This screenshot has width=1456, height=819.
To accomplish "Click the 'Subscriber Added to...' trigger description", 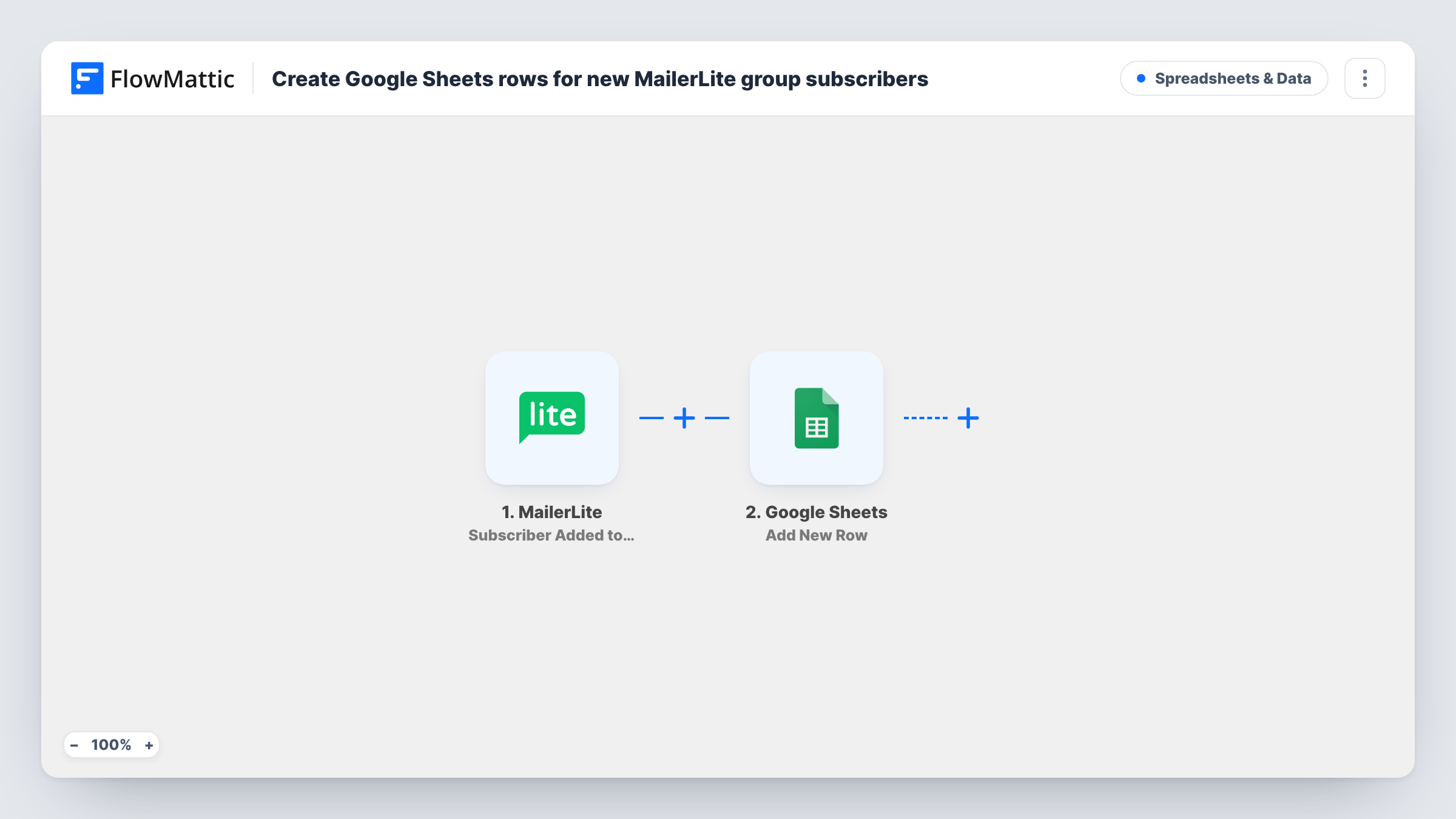I will 551,535.
